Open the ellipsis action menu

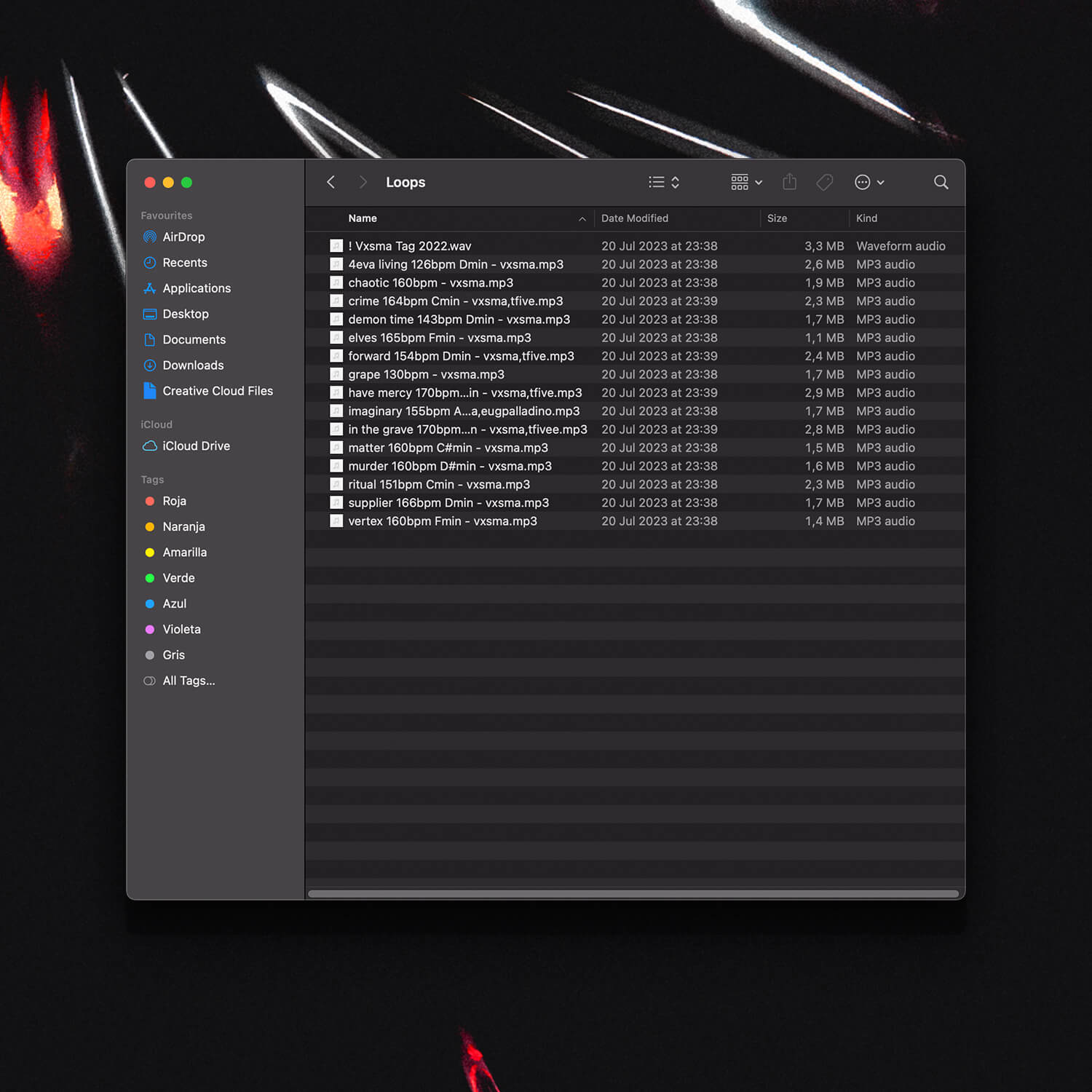(869, 182)
